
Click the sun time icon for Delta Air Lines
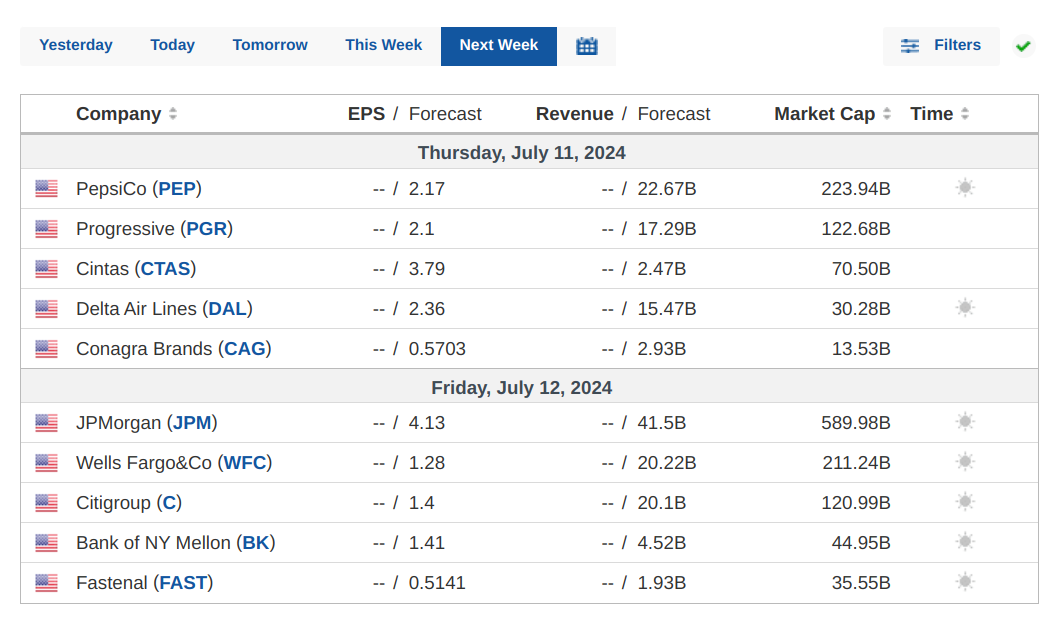click(x=965, y=307)
